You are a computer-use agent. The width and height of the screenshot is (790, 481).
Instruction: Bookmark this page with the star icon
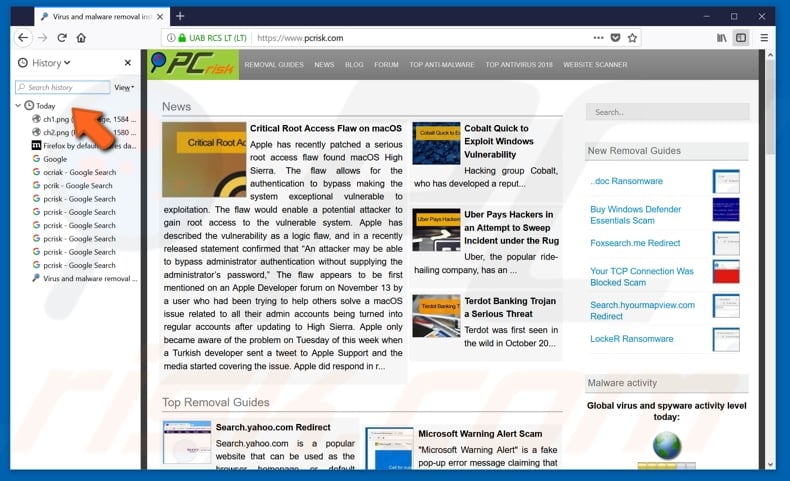(632, 38)
